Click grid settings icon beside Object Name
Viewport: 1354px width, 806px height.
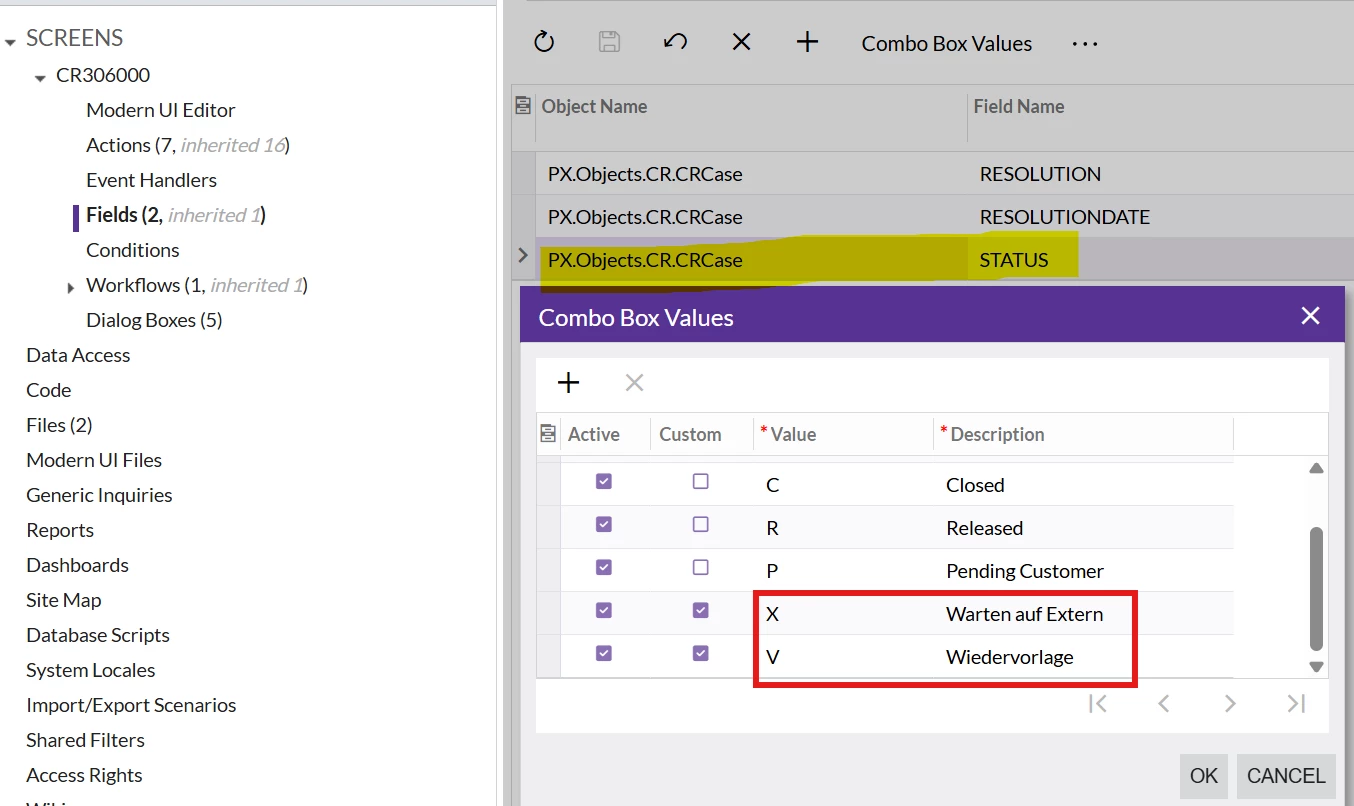(522, 106)
